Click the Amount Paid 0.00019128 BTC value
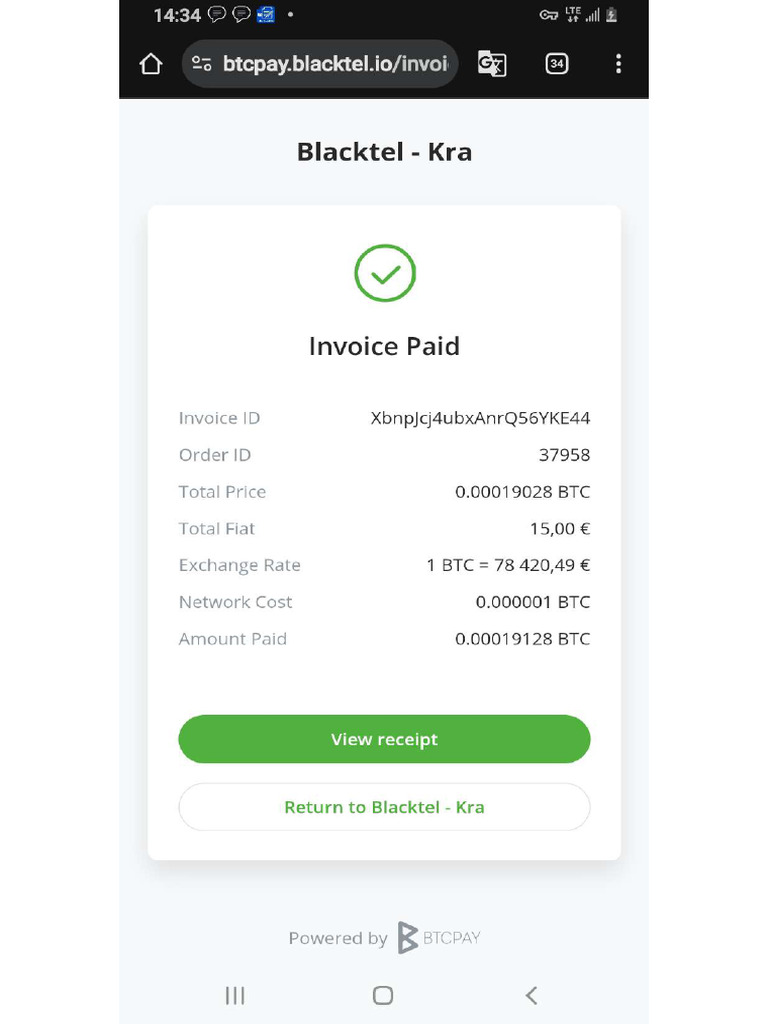768x1024 pixels. click(x=522, y=639)
